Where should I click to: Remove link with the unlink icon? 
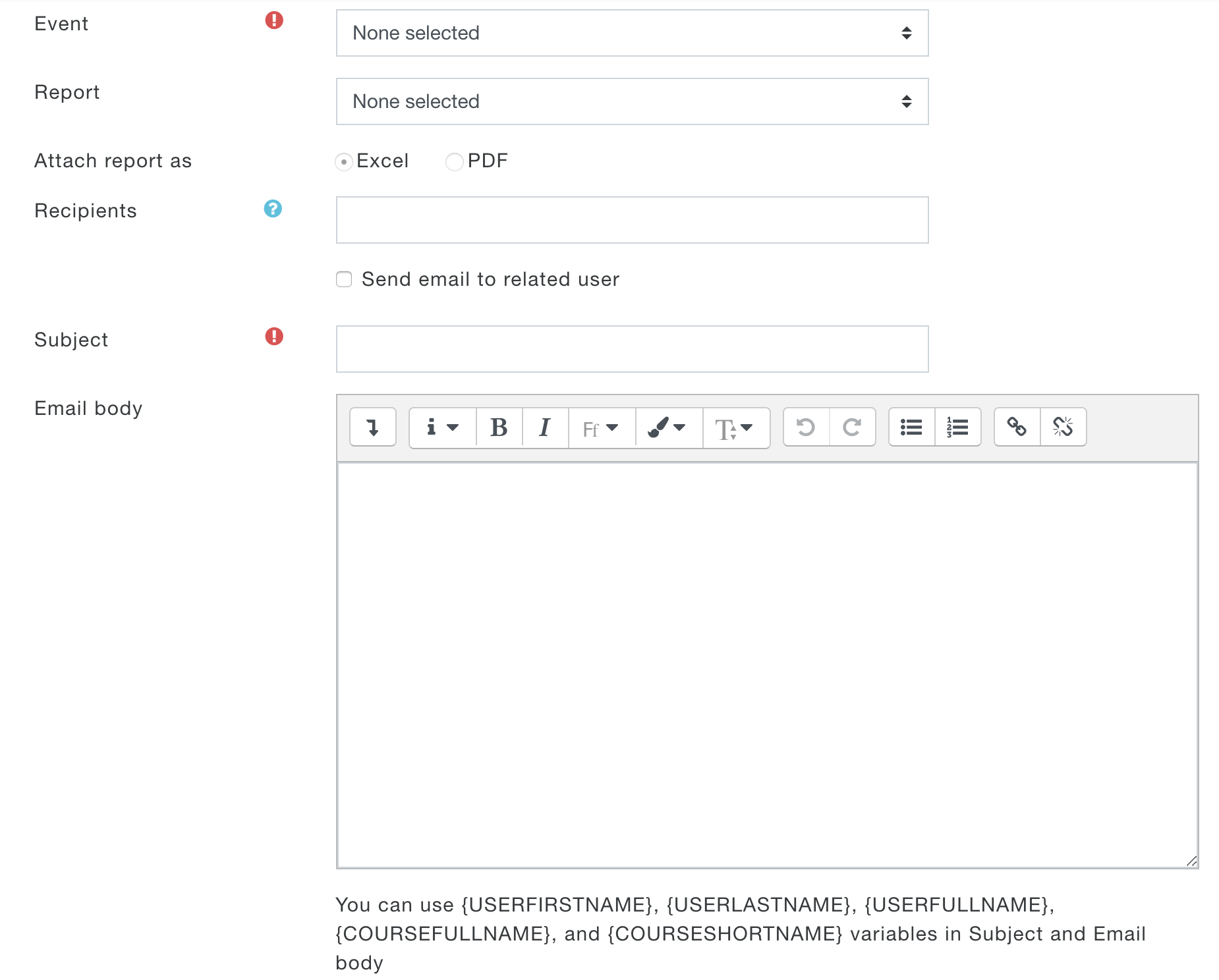1063,427
